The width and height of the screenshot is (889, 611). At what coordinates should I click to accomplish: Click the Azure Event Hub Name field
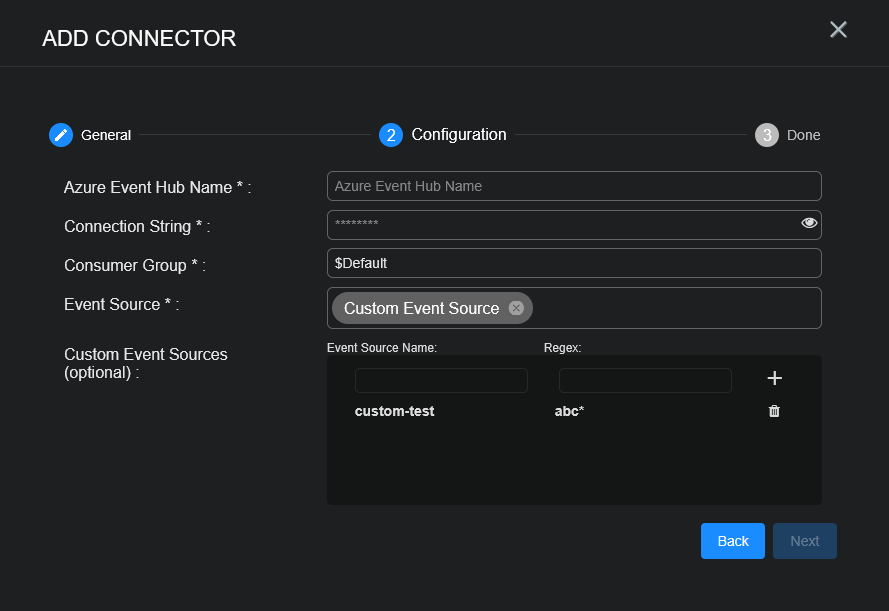click(573, 186)
